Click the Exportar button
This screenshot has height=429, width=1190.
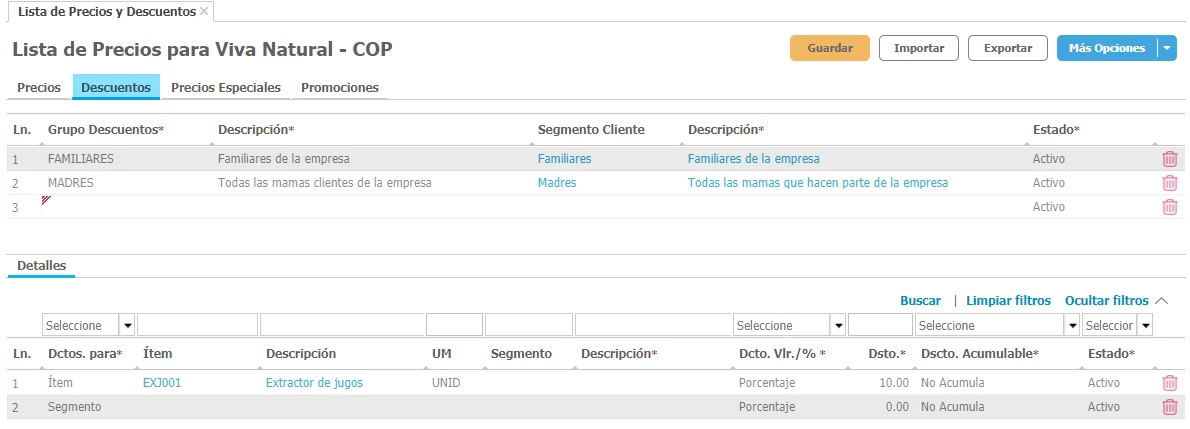coord(1007,48)
